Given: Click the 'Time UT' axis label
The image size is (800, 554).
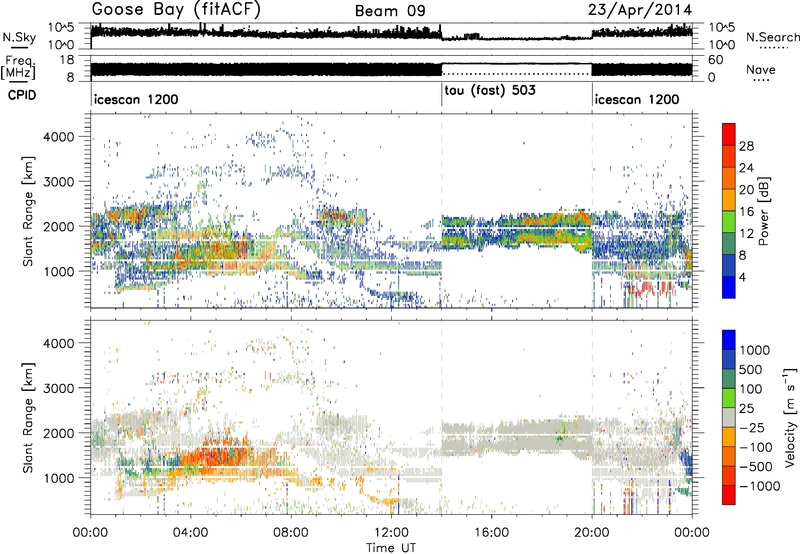Looking at the screenshot, I should 391,548.
